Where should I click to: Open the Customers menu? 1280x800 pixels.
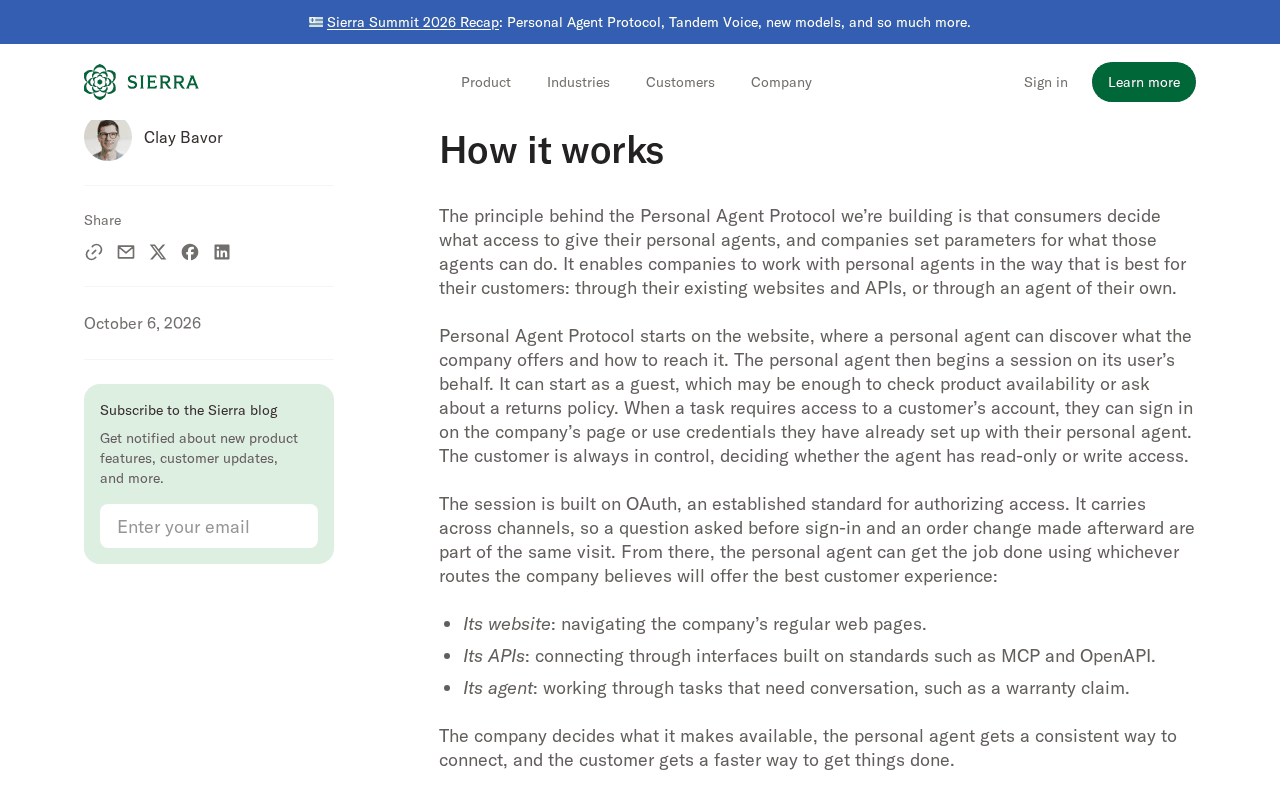tap(680, 82)
